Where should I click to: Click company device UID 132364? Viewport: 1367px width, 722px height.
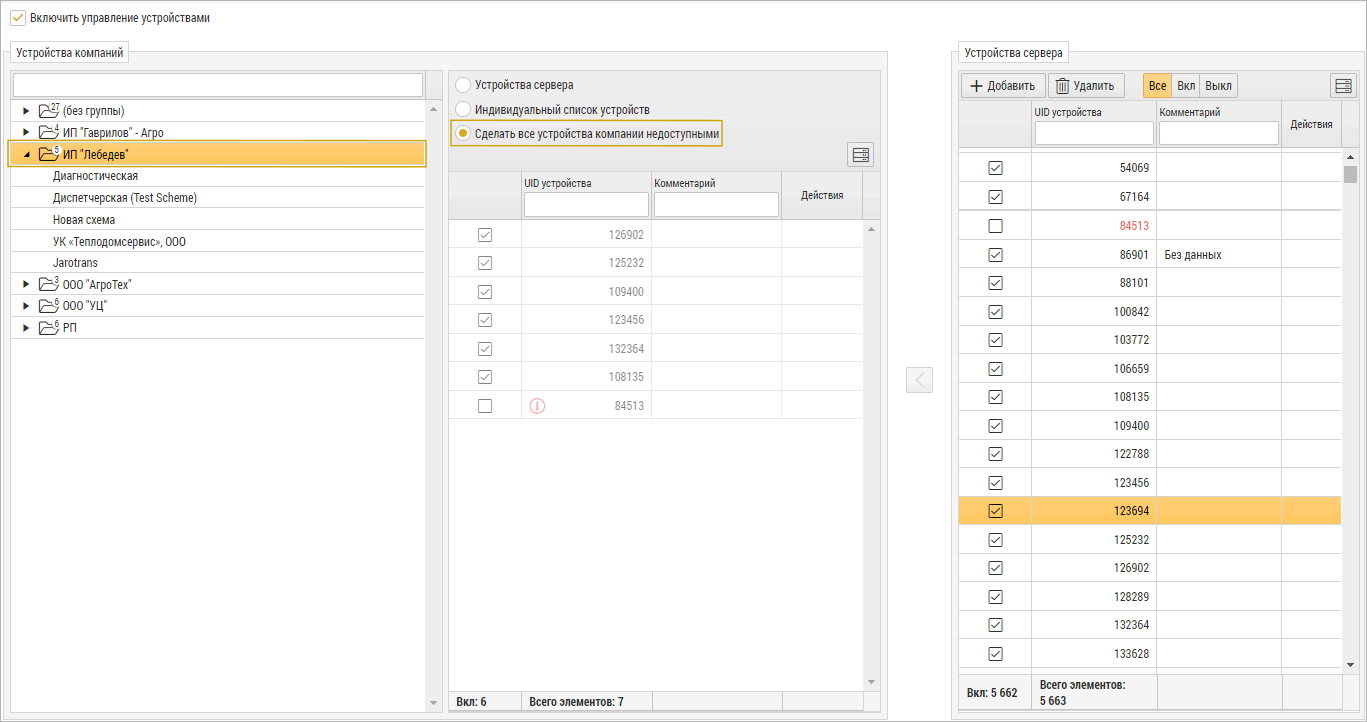tap(626, 349)
